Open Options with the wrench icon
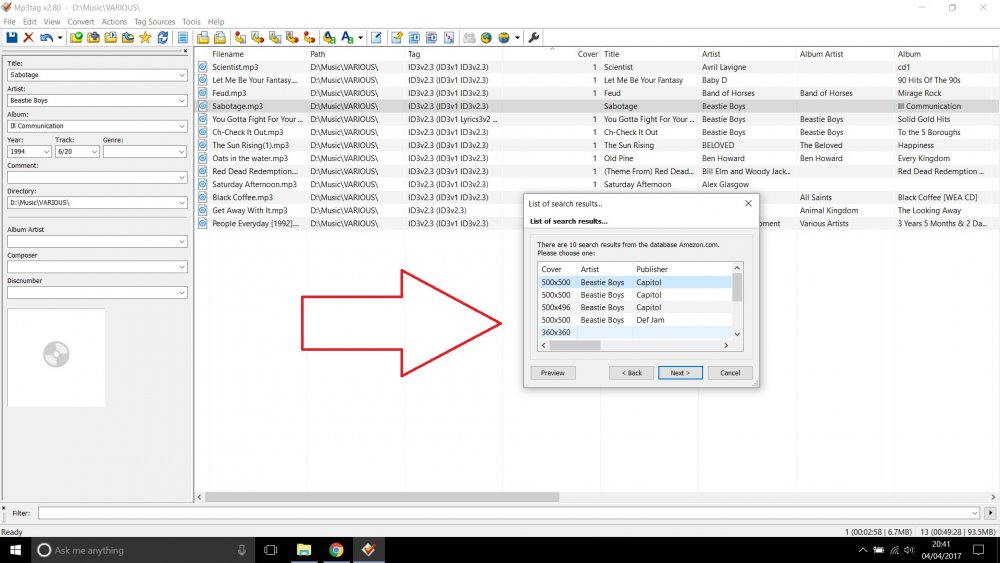The image size is (1000, 563). [x=534, y=38]
